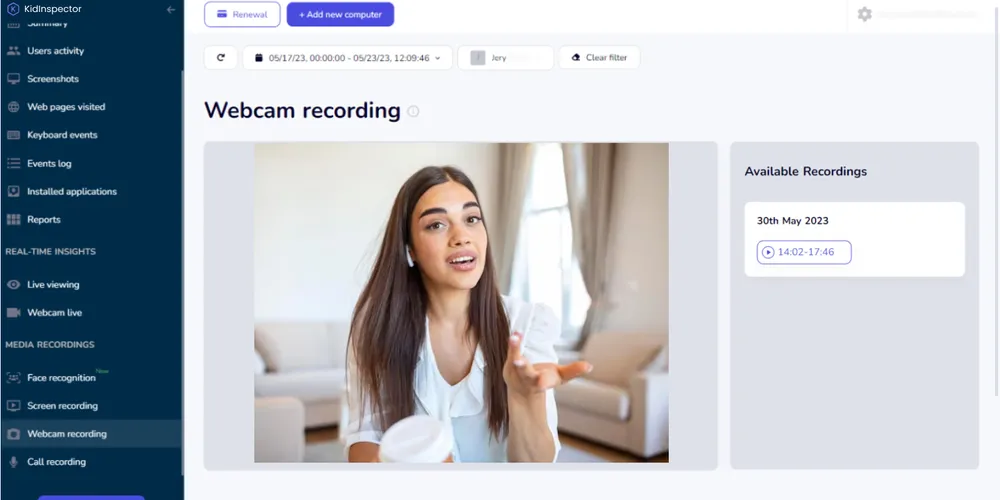
Task: Click the Web pages visited globe icon
Action: pyautogui.click(x=14, y=107)
